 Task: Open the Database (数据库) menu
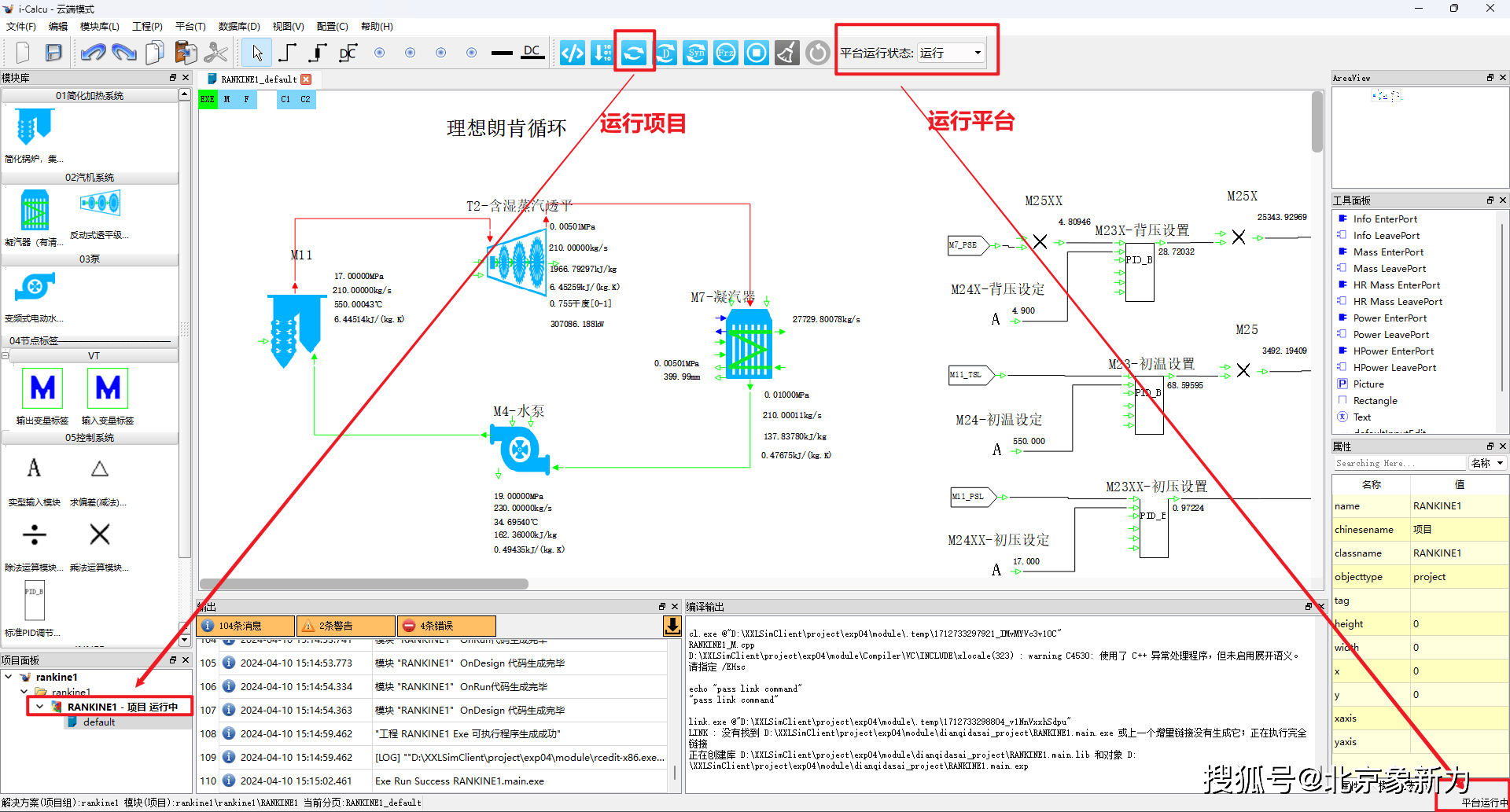239,27
